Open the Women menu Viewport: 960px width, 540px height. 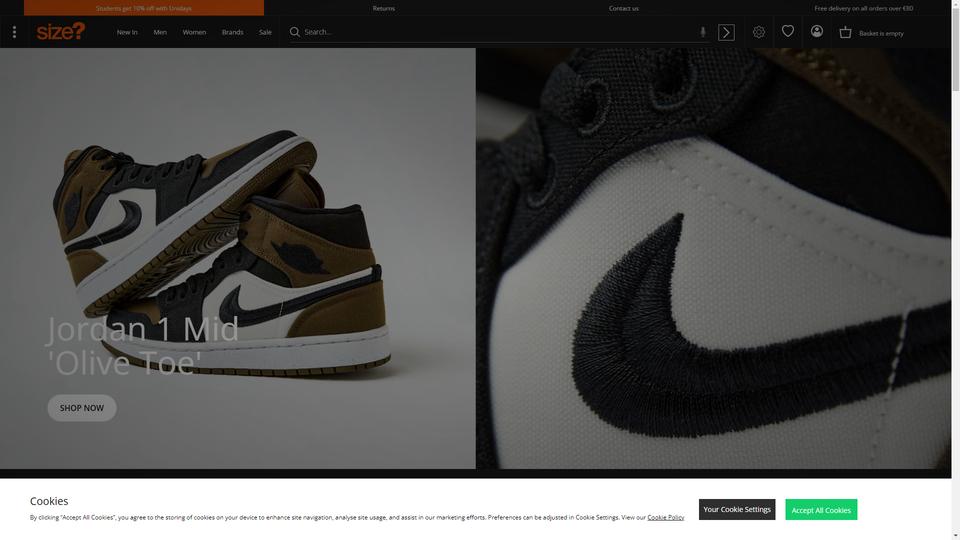pyautogui.click(x=194, y=32)
